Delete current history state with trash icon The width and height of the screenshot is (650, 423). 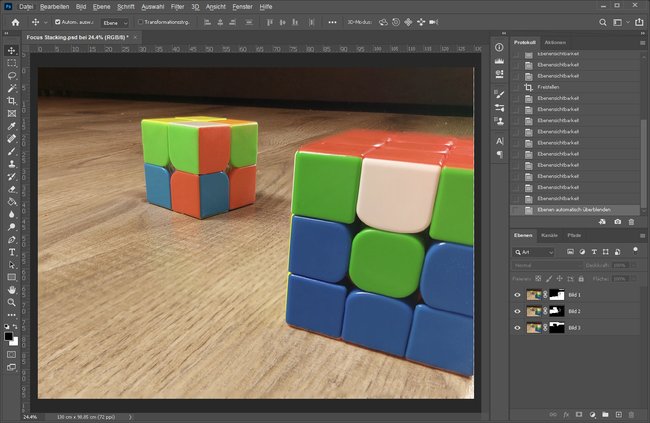[x=631, y=222]
